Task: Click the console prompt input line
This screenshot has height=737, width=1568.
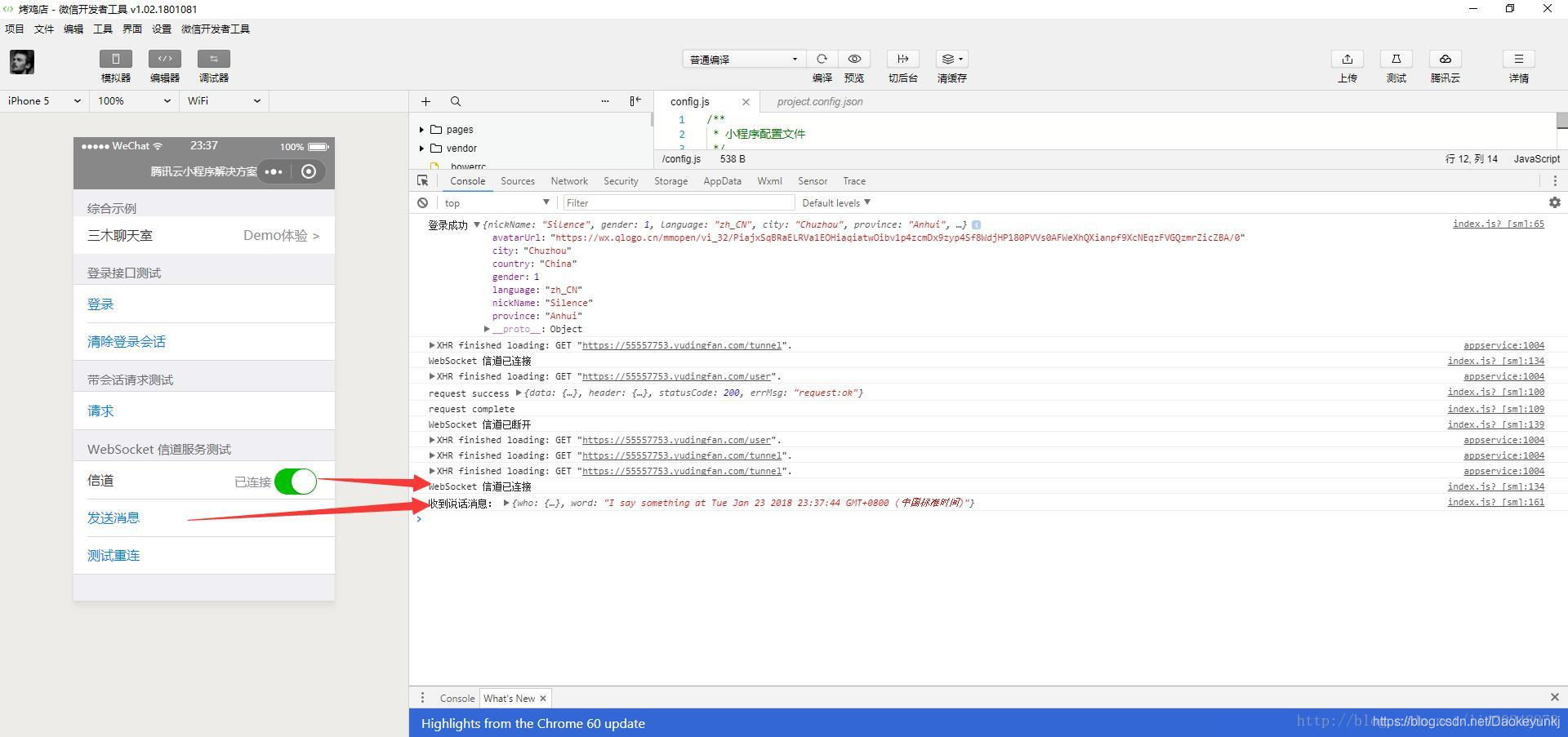Action: (988, 519)
